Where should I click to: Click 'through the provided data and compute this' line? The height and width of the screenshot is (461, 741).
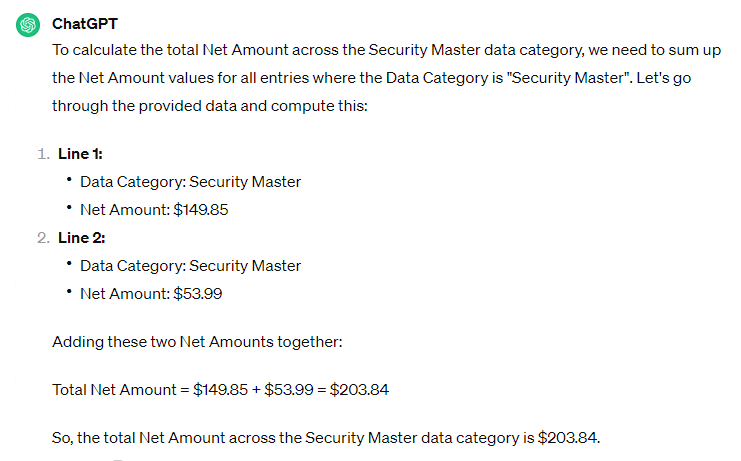(210, 106)
